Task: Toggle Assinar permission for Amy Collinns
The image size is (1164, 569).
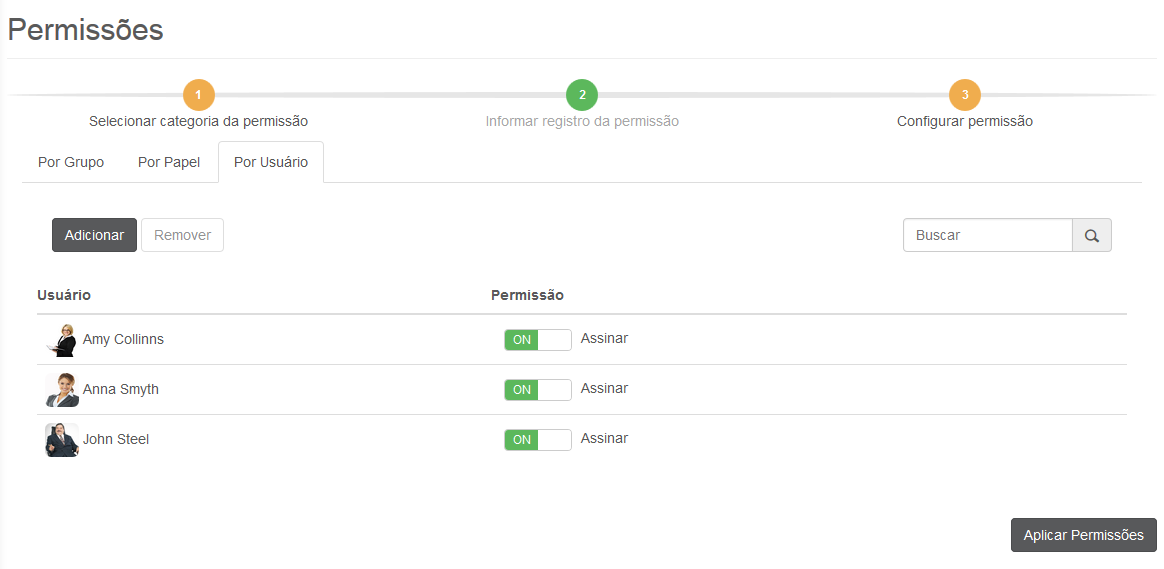Action: tap(538, 340)
